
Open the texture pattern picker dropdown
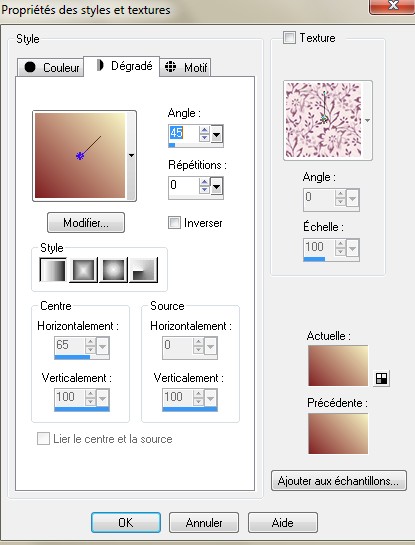368,121
